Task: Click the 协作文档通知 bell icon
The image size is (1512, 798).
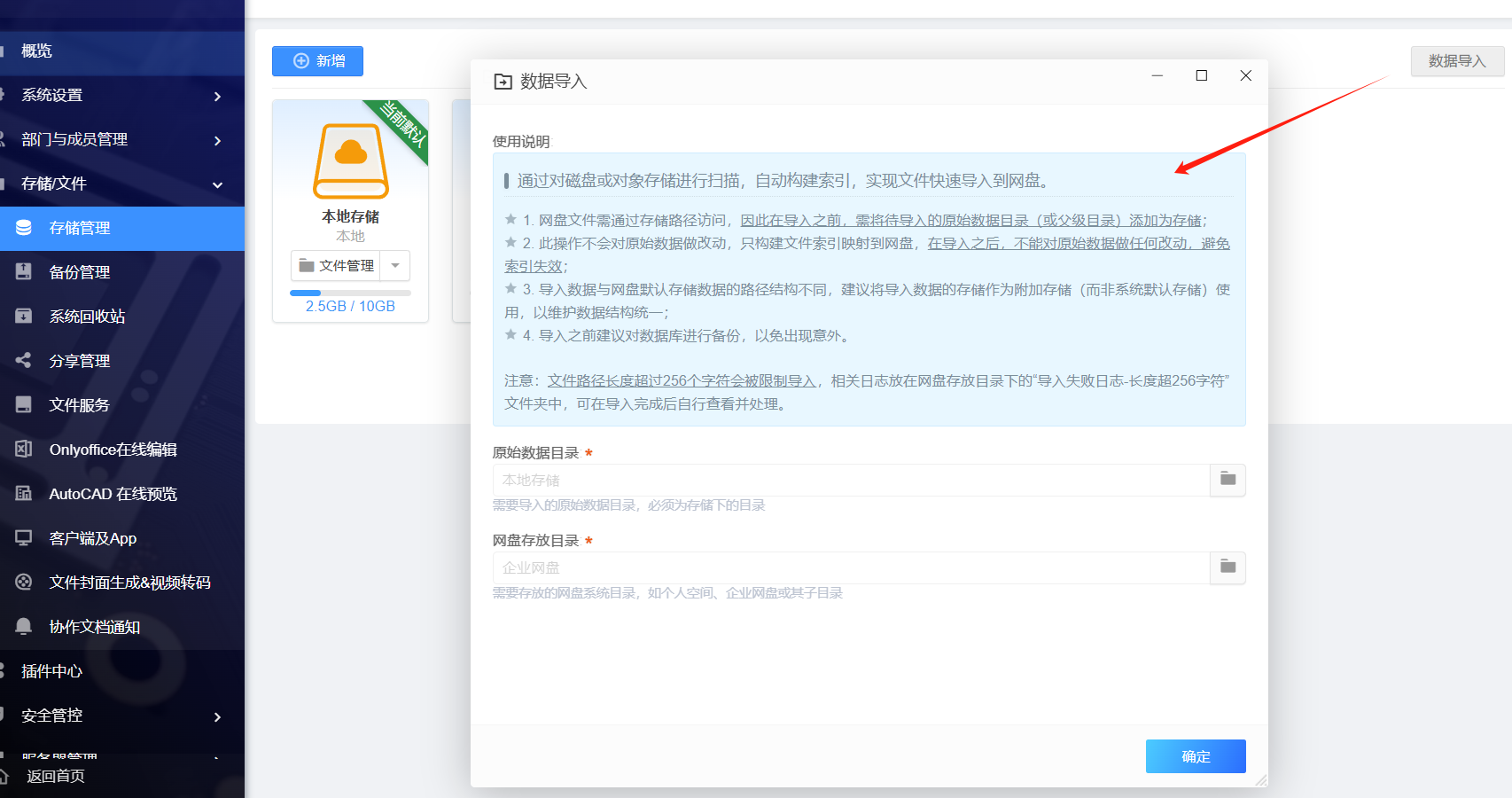Action: point(24,626)
